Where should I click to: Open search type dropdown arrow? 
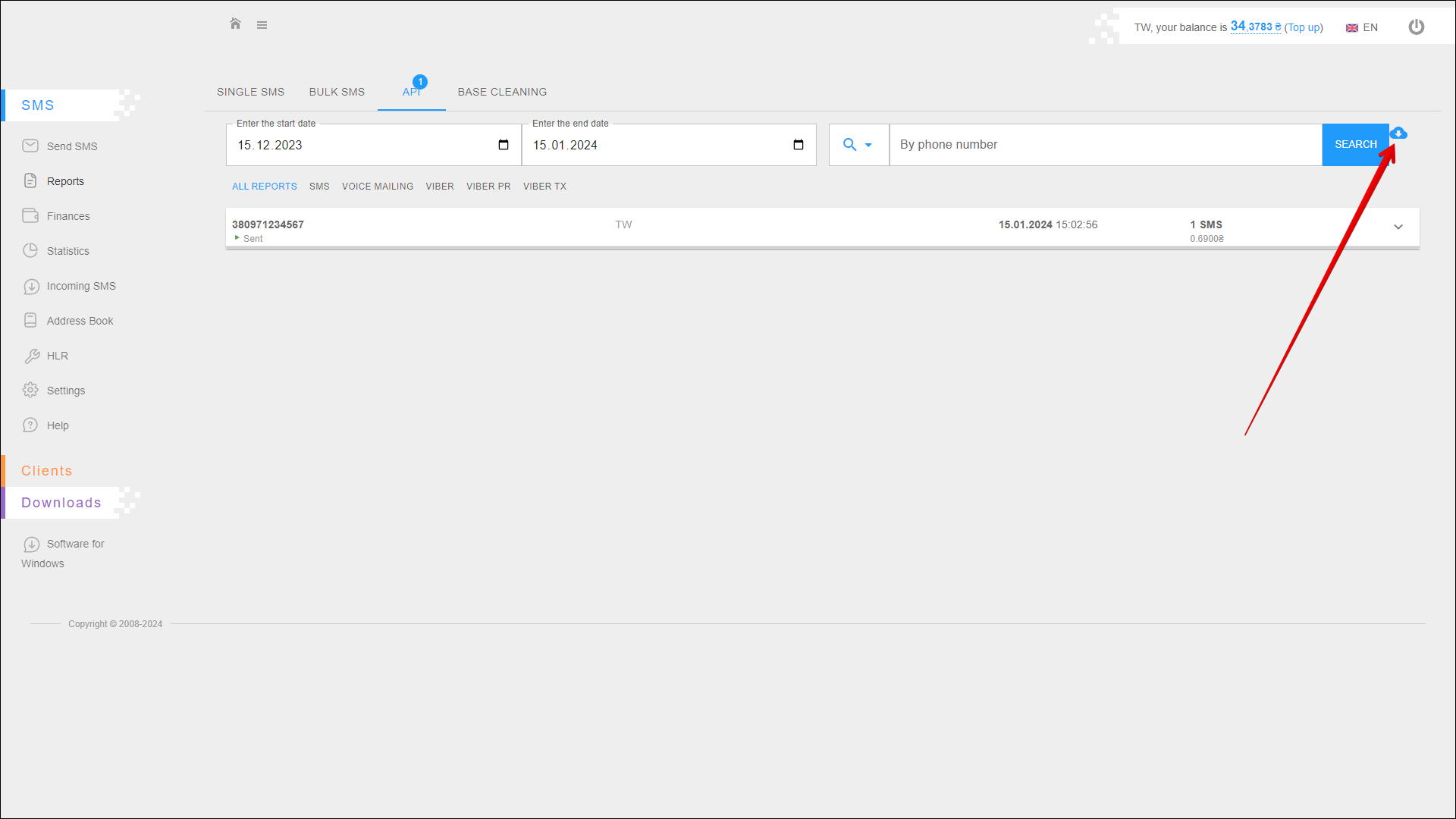tap(868, 145)
